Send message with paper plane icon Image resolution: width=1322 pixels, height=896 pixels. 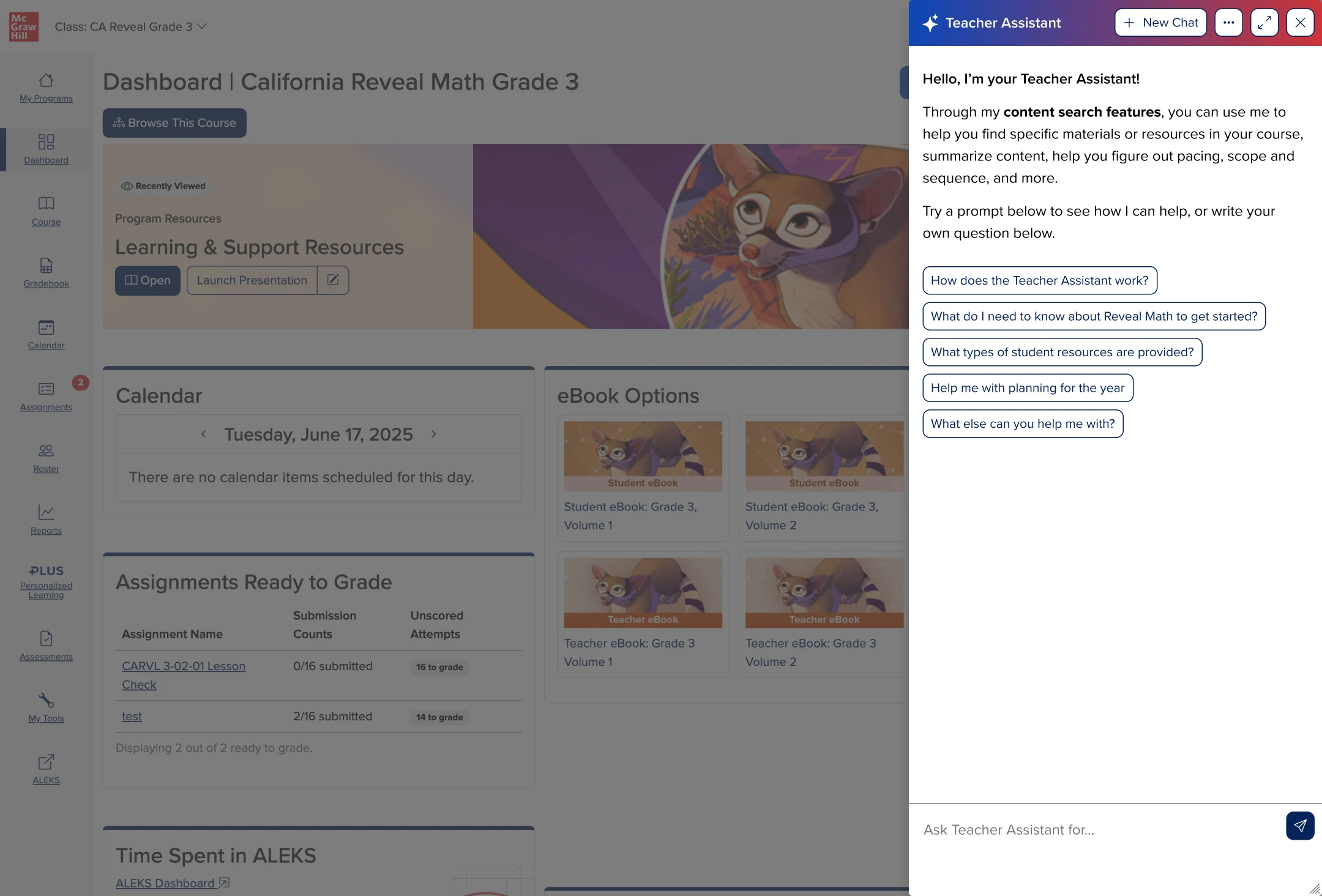[1299, 826]
